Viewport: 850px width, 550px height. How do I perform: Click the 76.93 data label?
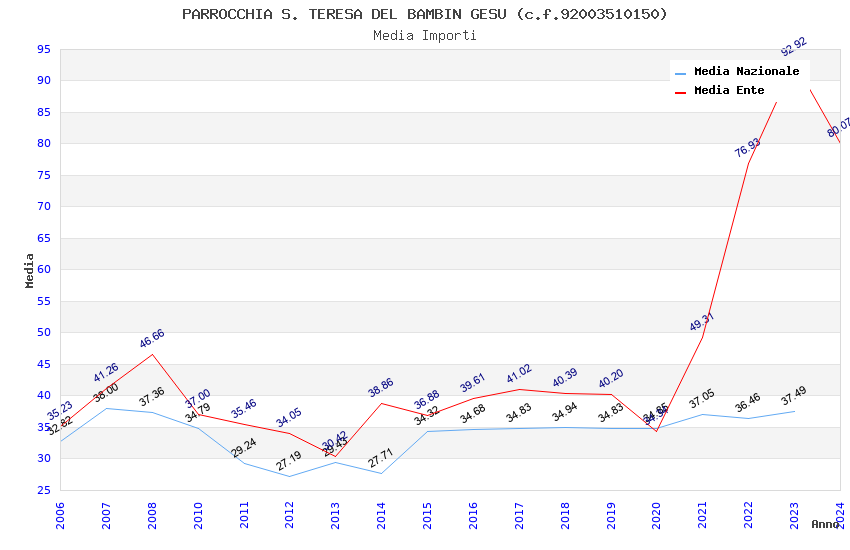[x=748, y=147]
